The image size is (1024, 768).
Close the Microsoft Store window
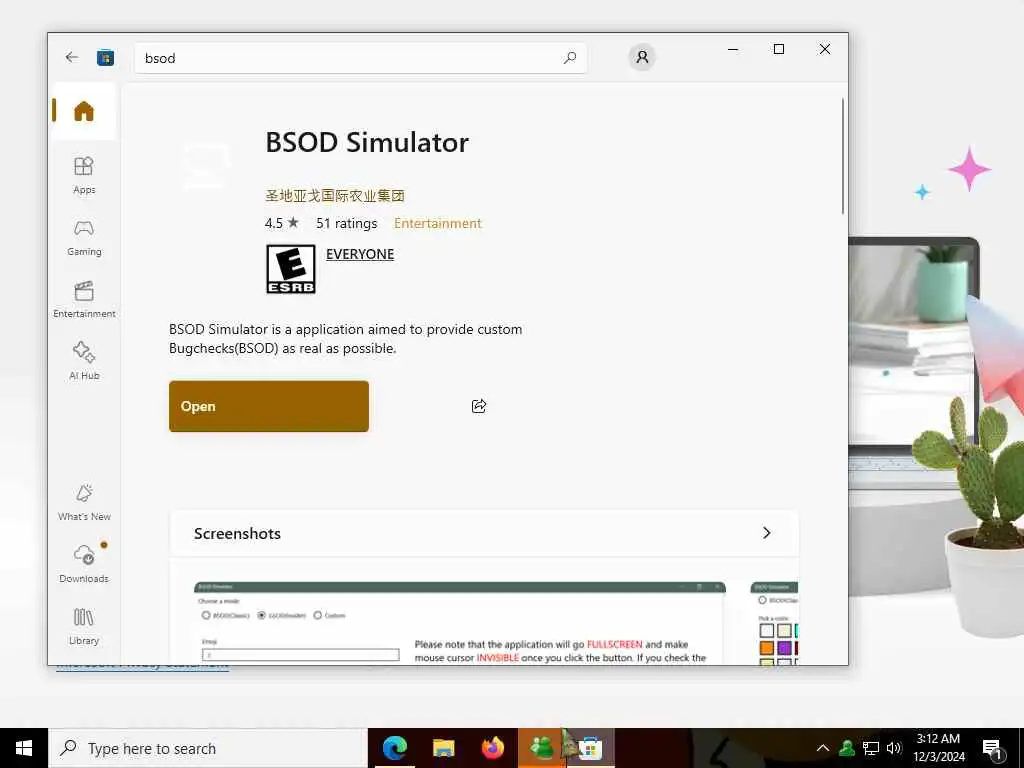(x=825, y=49)
